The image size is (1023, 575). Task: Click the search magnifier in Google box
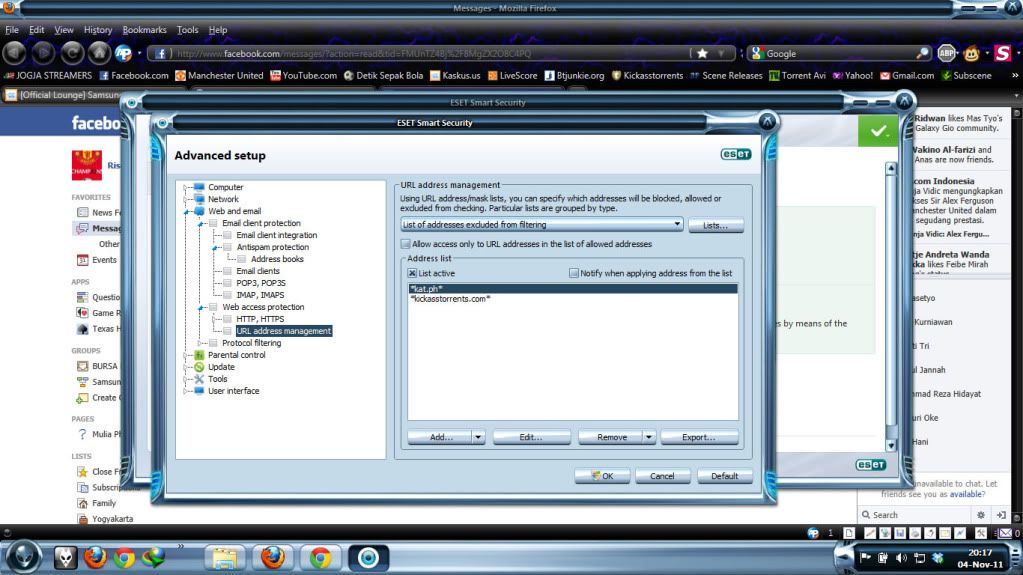point(922,54)
